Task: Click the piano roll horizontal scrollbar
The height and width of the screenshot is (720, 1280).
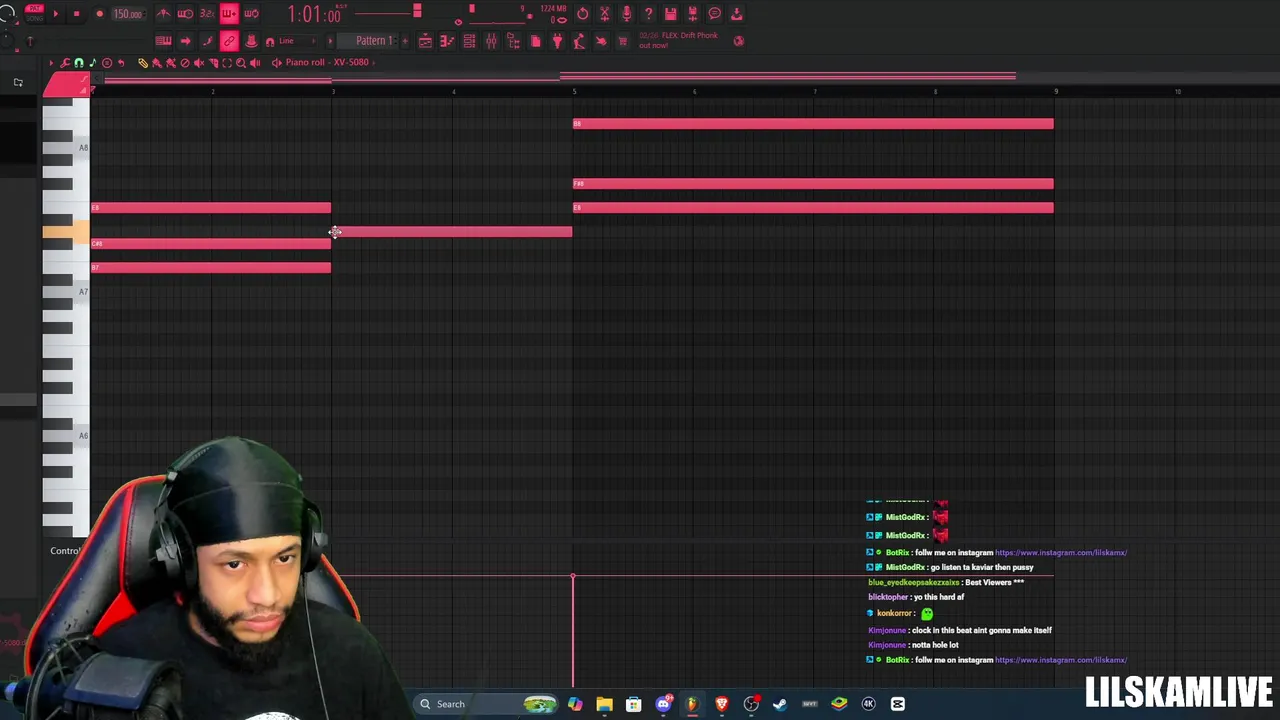Action: (x=560, y=77)
